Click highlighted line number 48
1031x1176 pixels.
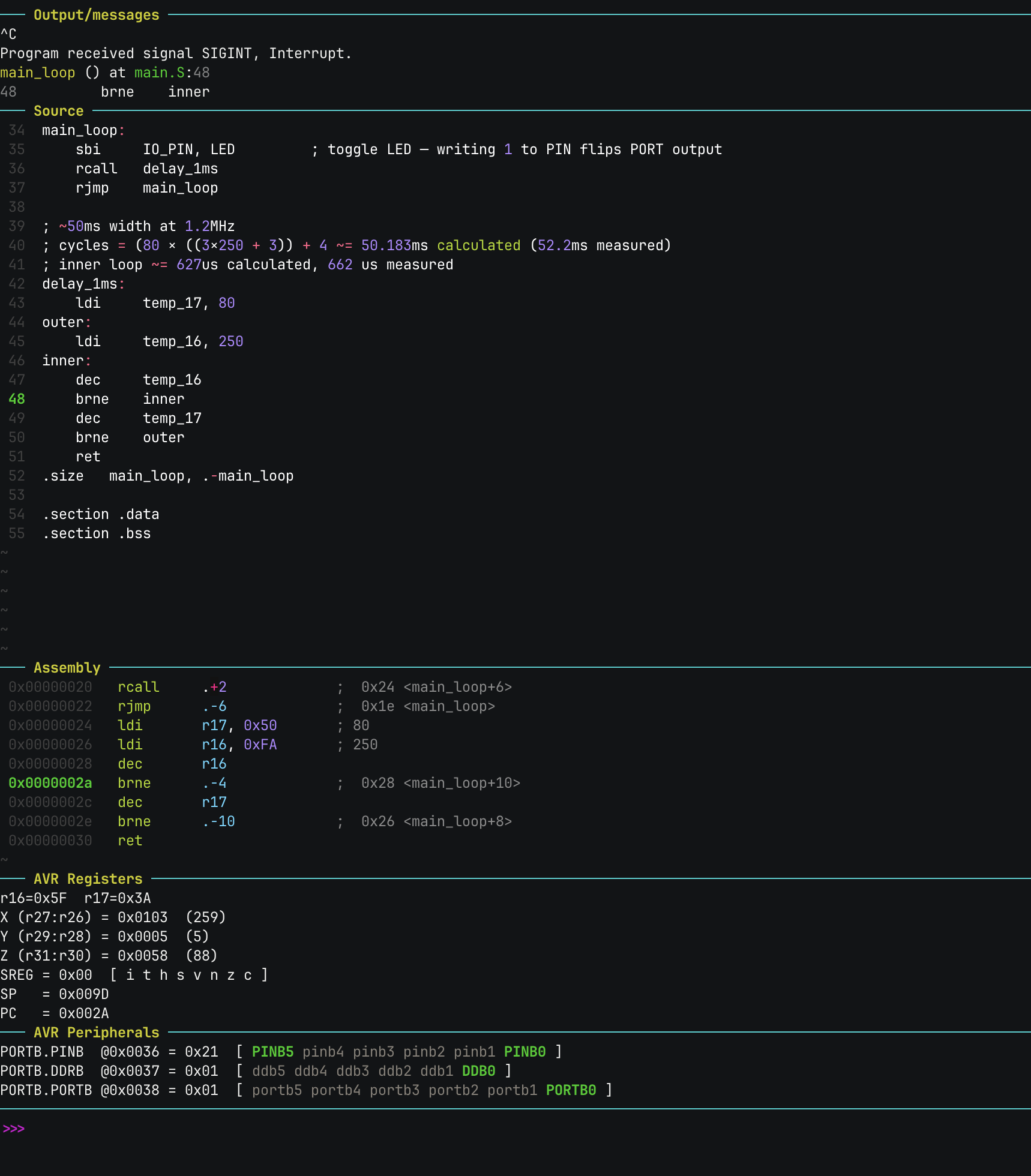[17, 399]
